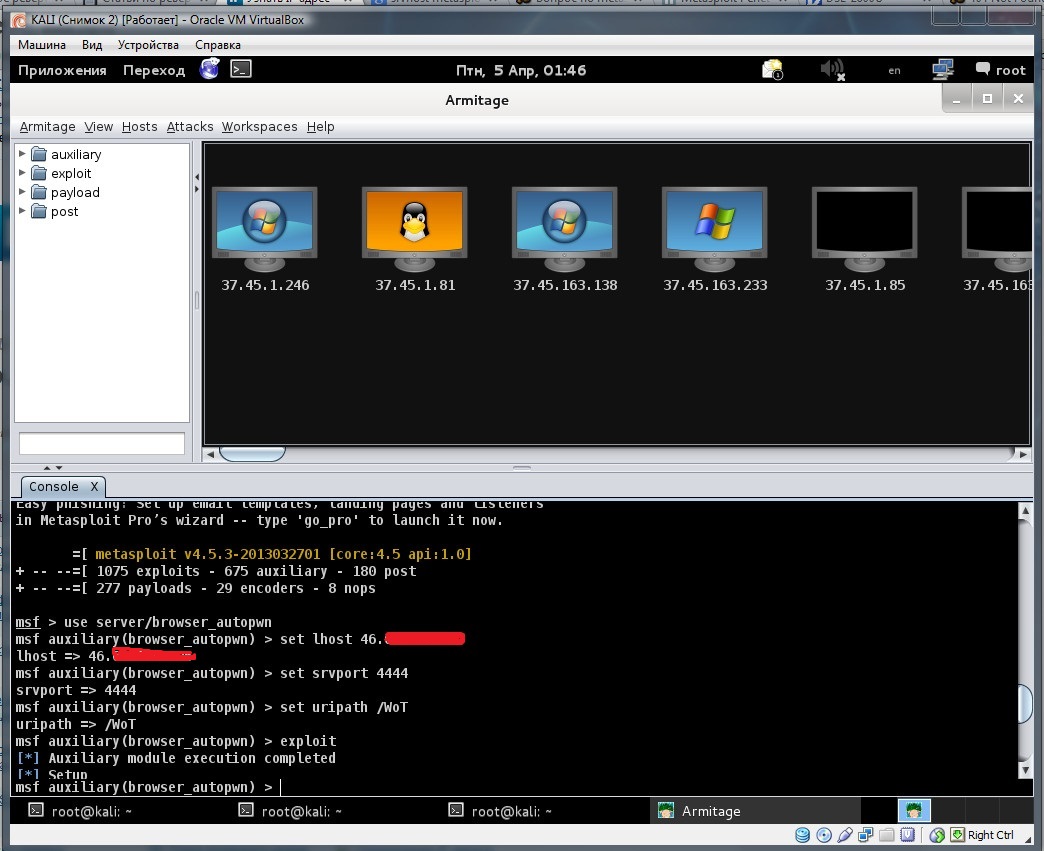Click console line 'use server/browser_autopwn'
The height and width of the screenshot is (851, 1044).
(x=168, y=622)
